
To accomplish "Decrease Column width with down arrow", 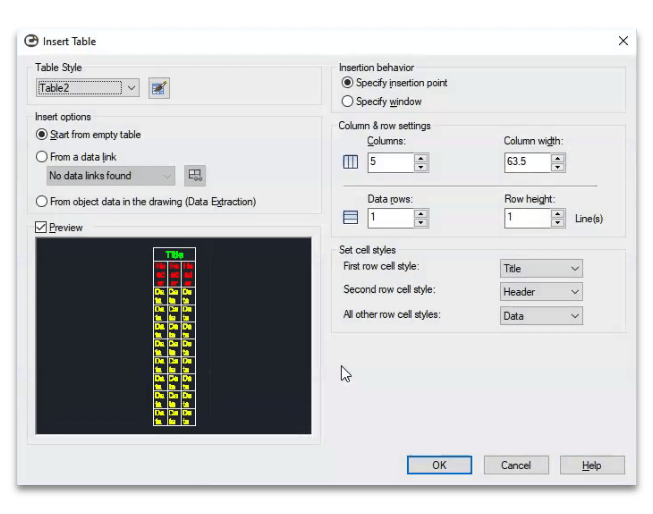I will click(x=558, y=167).
